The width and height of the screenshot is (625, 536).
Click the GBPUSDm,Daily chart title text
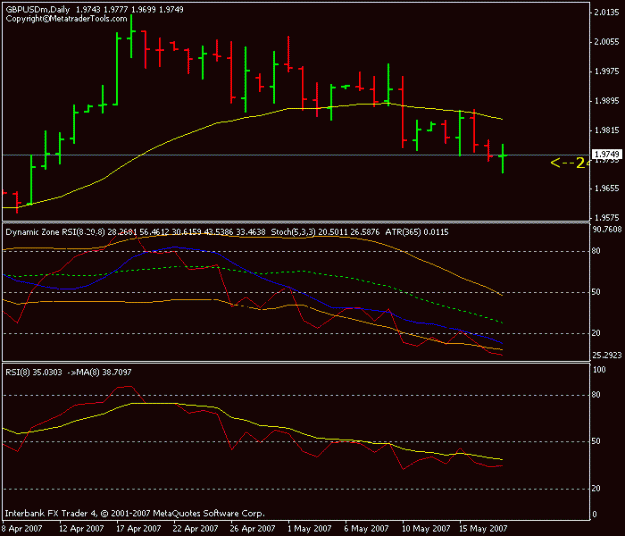(38, 10)
